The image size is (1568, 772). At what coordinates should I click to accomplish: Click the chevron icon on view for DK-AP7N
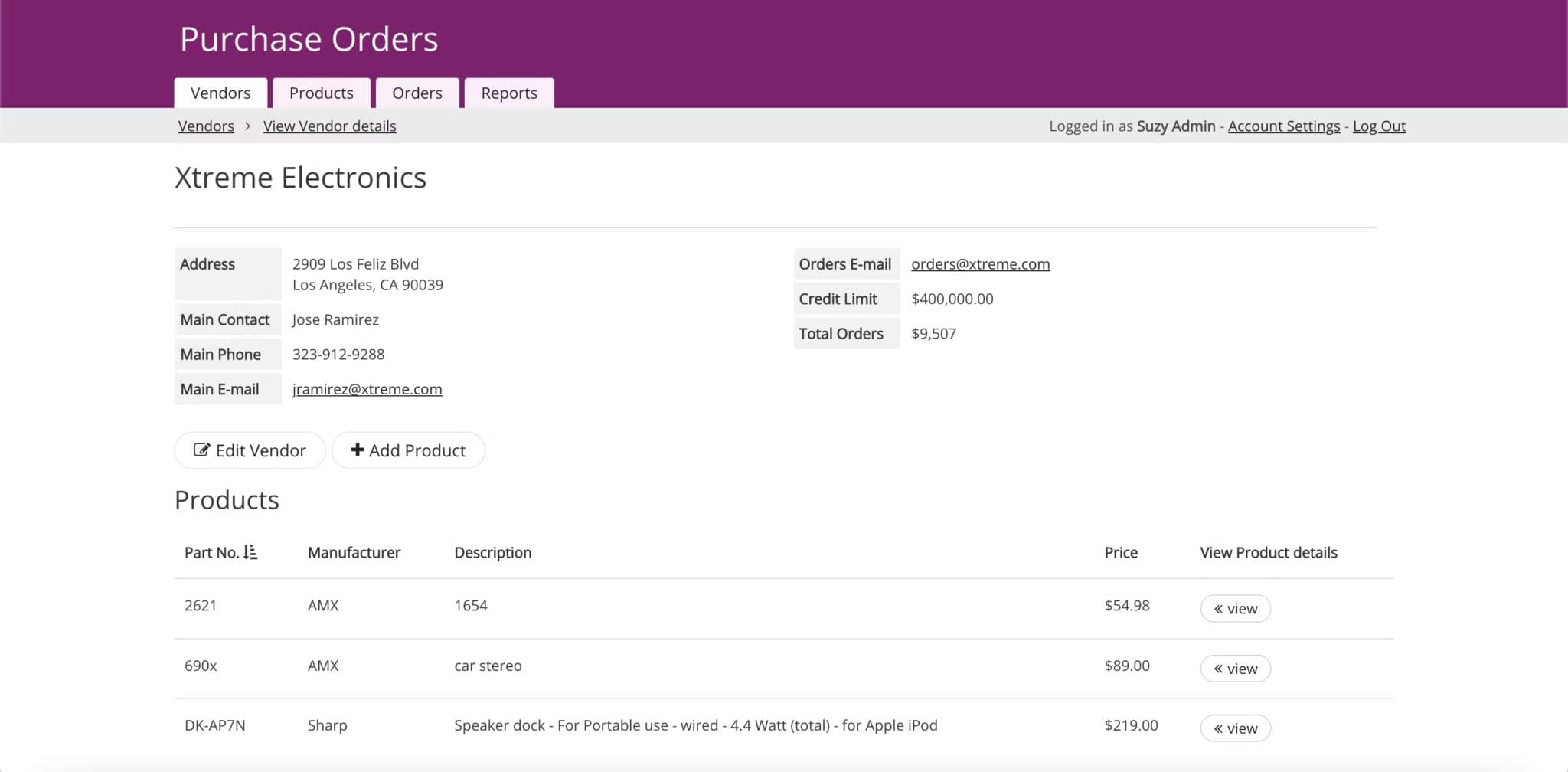[x=1220, y=728]
